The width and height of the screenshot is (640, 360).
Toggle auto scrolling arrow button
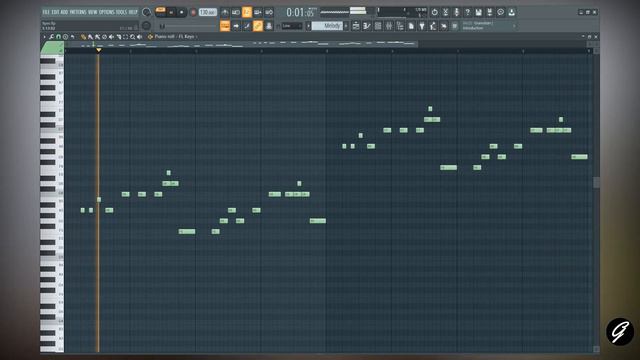point(236,26)
